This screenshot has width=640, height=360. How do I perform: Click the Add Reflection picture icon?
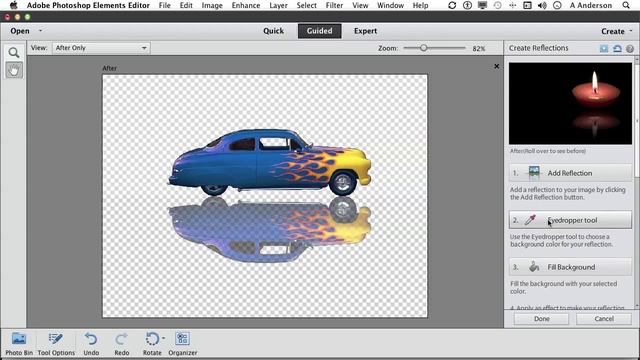tap(534, 173)
